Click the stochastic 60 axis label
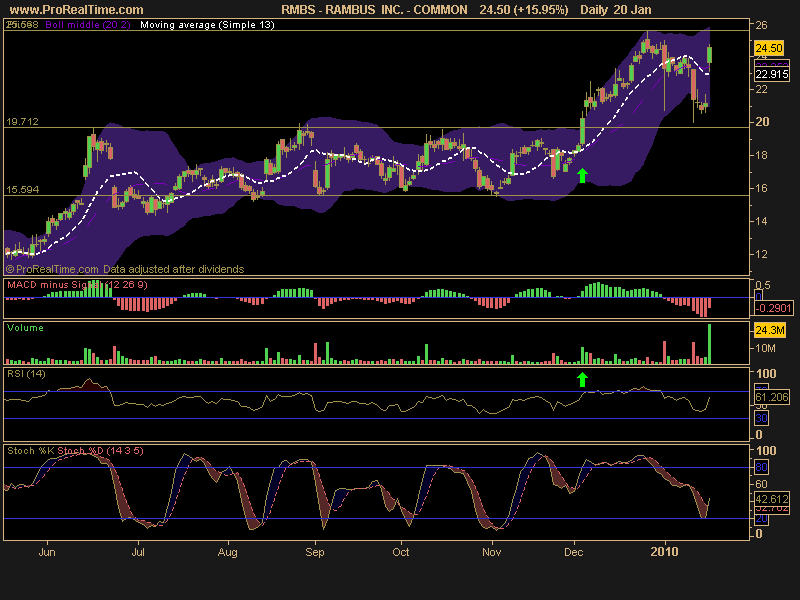This screenshot has width=800, height=600. tap(761, 484)
